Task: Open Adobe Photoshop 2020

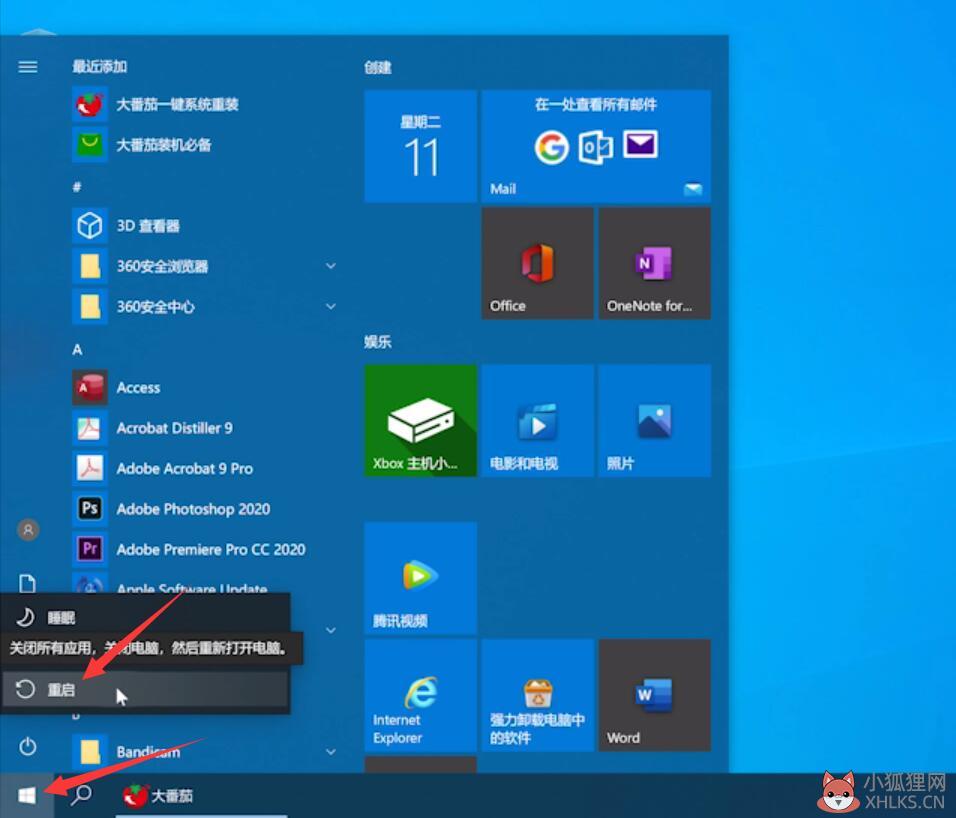Action: pos(204,509)
